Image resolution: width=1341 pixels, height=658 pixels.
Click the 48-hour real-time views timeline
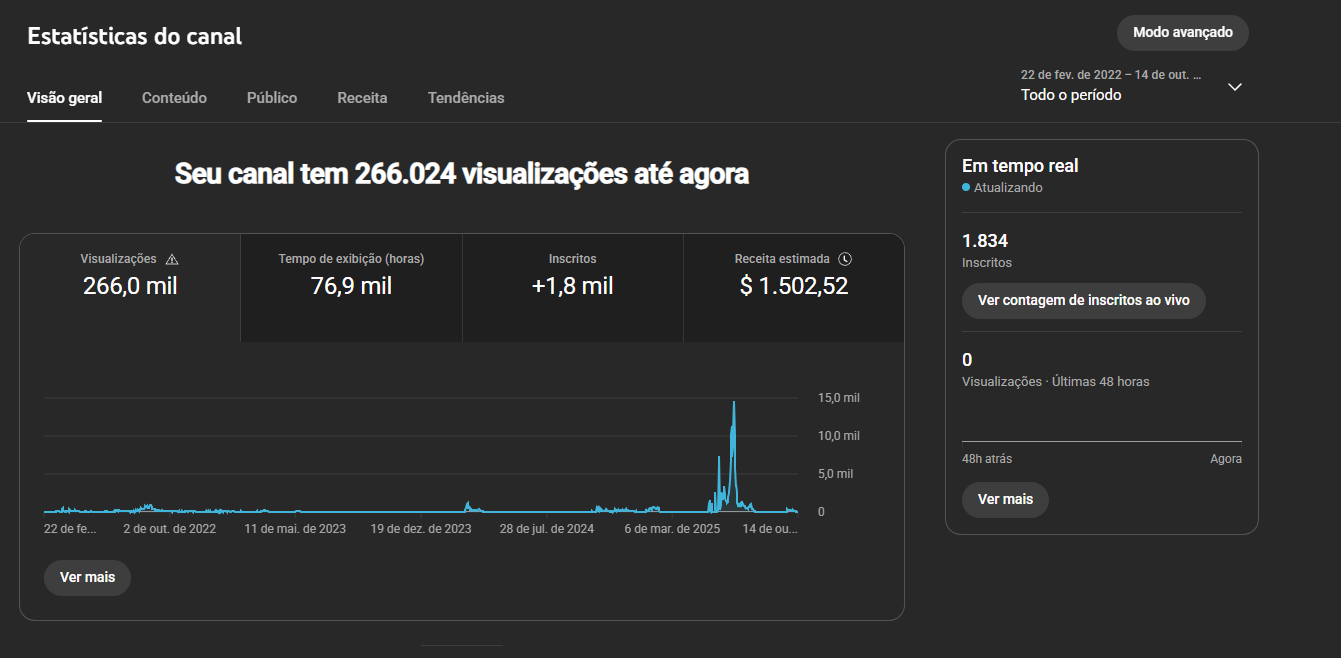pyautogui.click(x=1101, y=440)
